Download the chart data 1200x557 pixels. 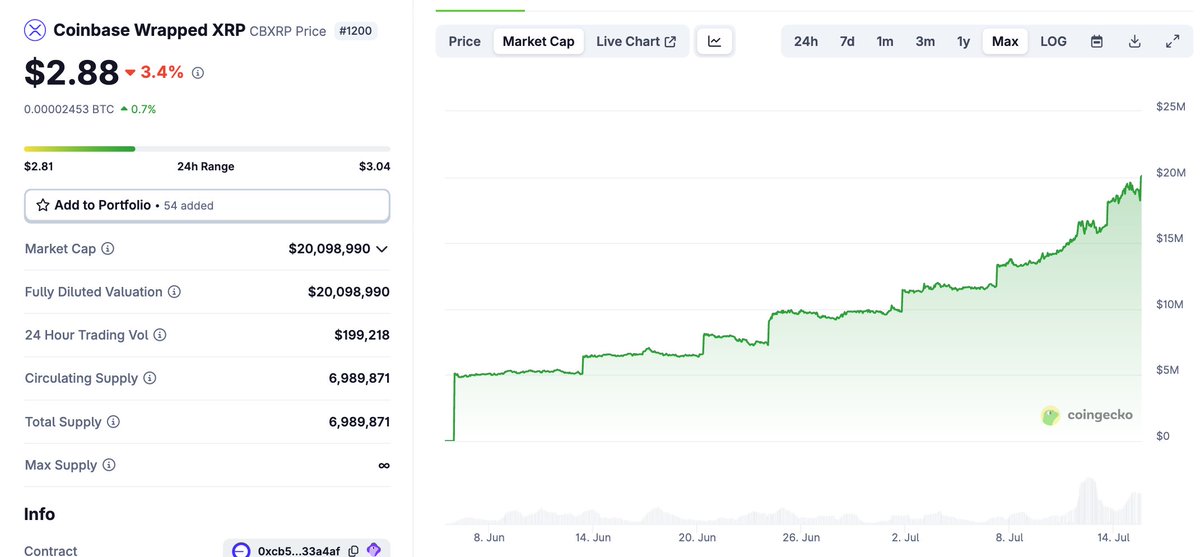tap(1134, 41)
